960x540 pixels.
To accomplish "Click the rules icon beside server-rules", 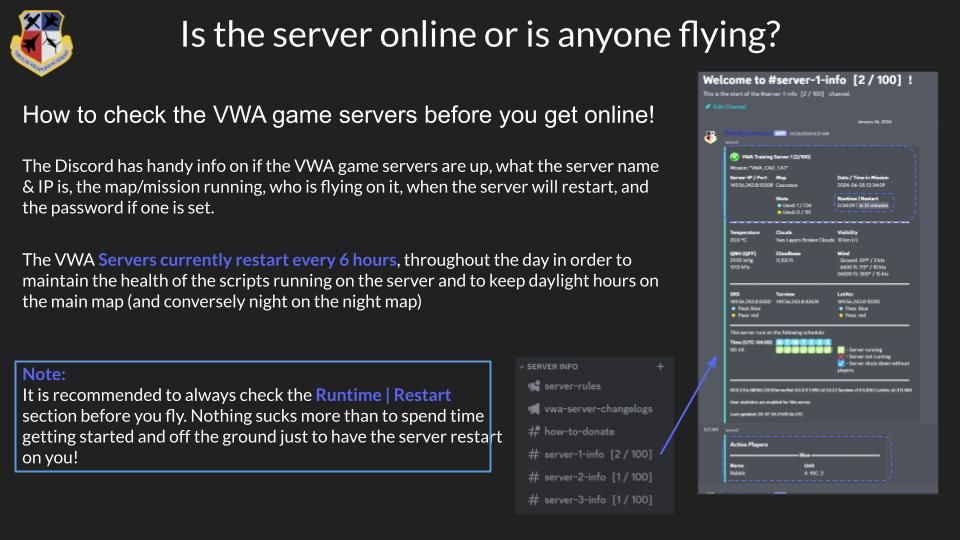I will (x=534, y=386).
